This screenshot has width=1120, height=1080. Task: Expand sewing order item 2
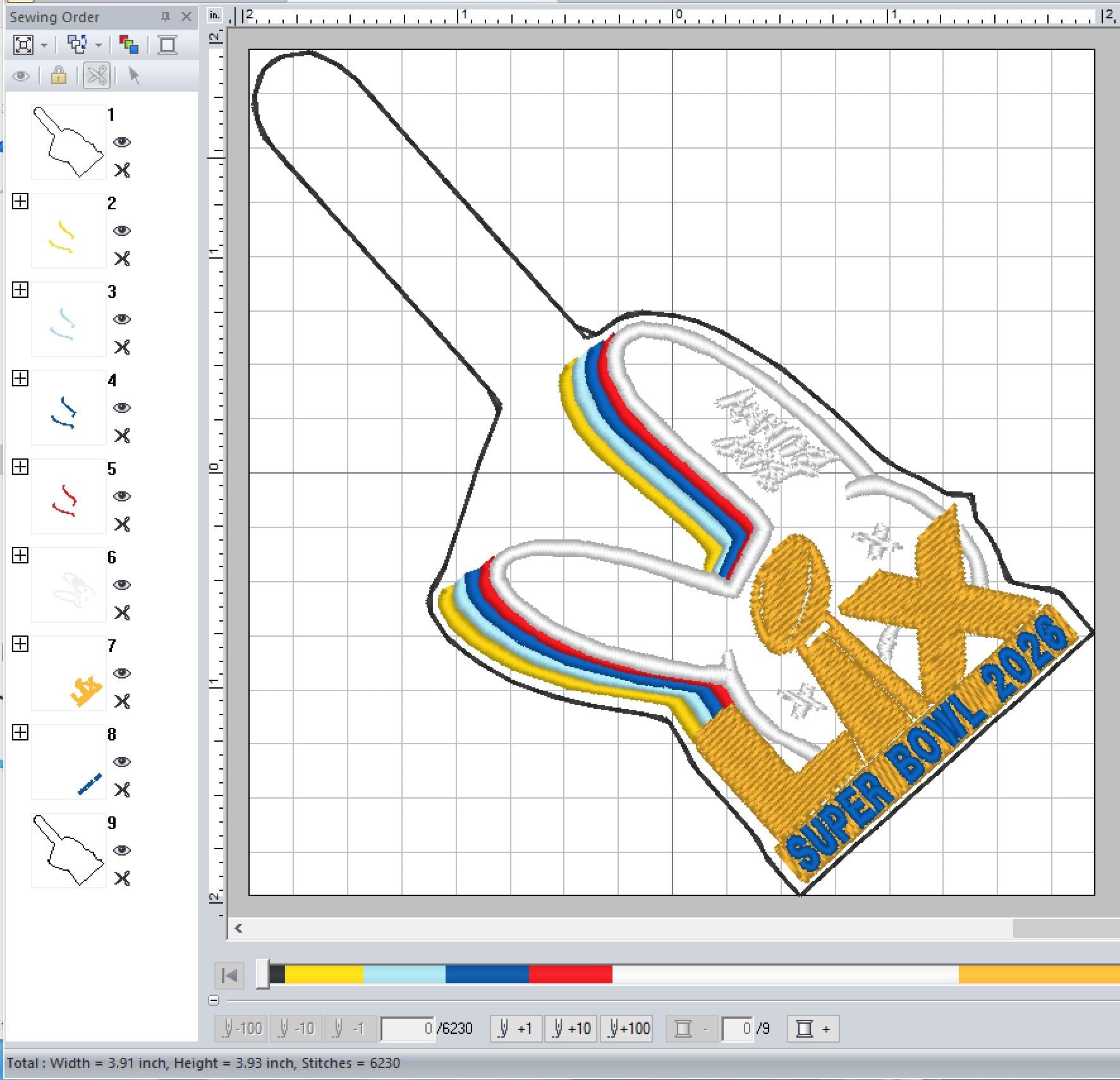coord(20,202)
